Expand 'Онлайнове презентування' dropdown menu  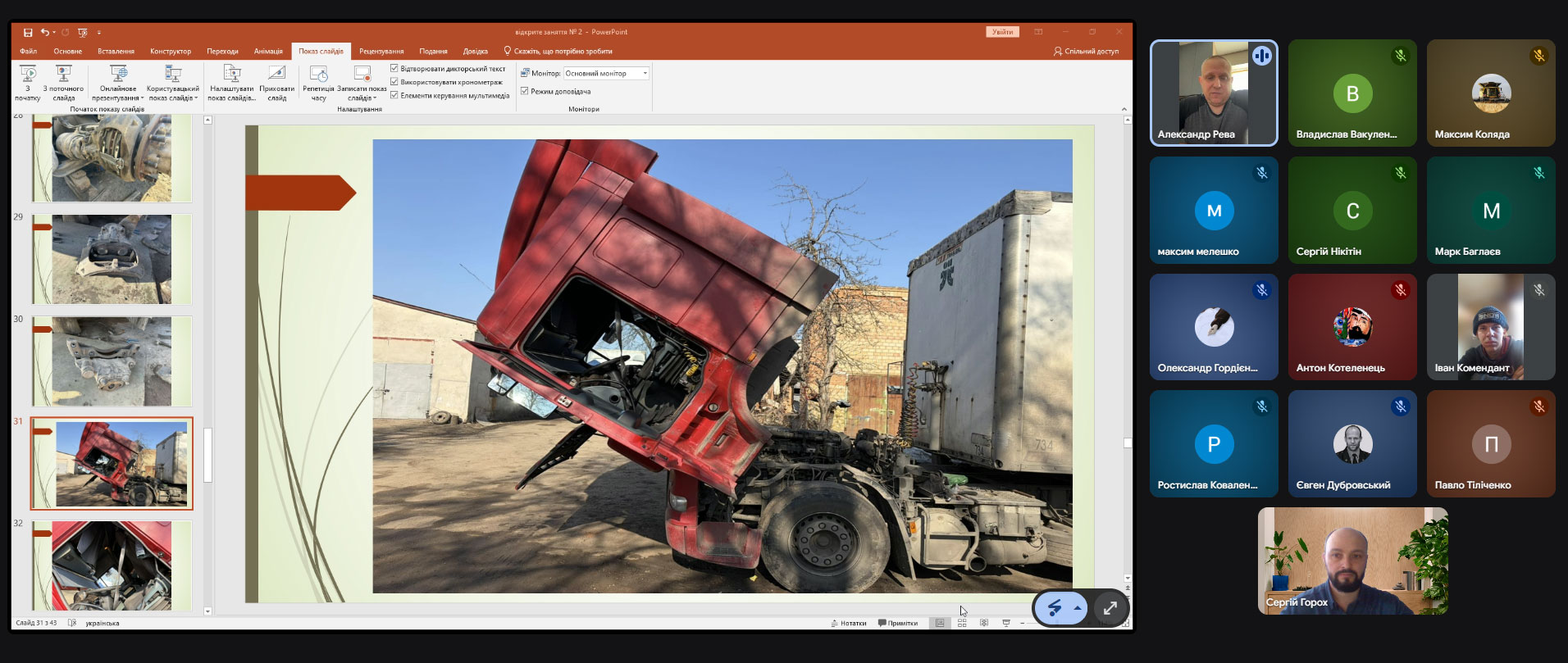coord(118,98)
